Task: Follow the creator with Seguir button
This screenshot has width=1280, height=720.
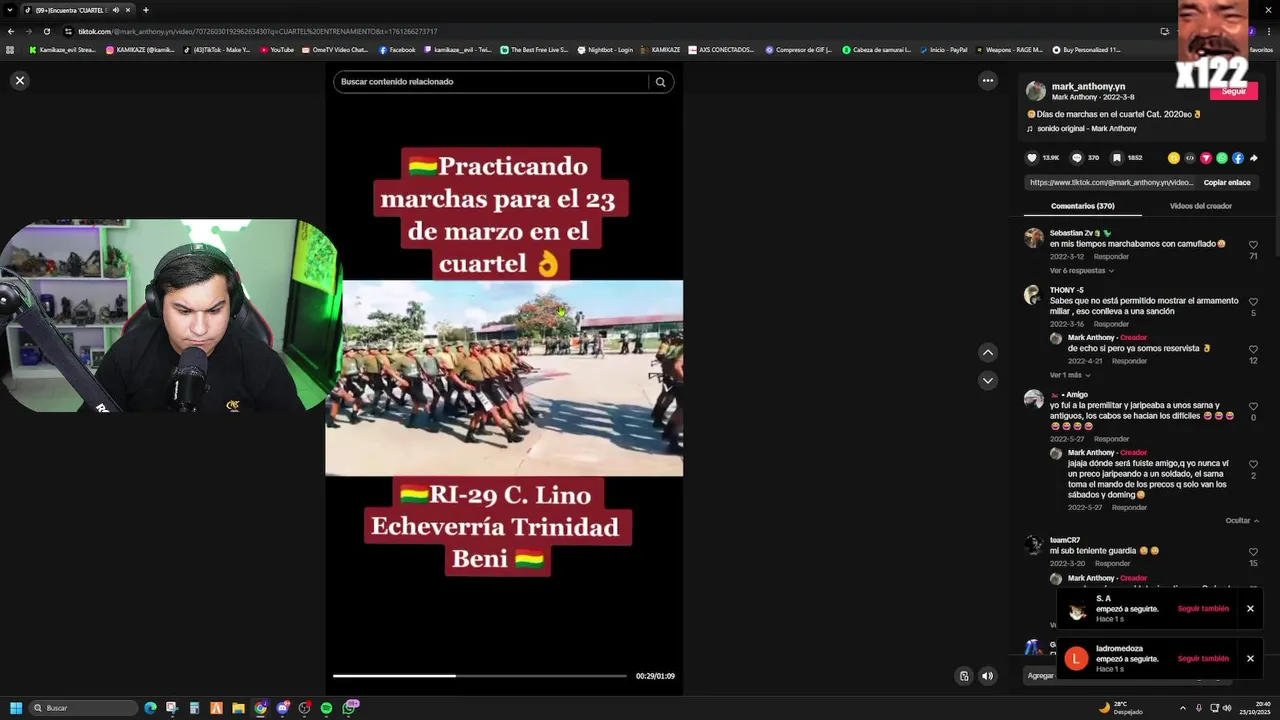Action: click(1234, 91)
